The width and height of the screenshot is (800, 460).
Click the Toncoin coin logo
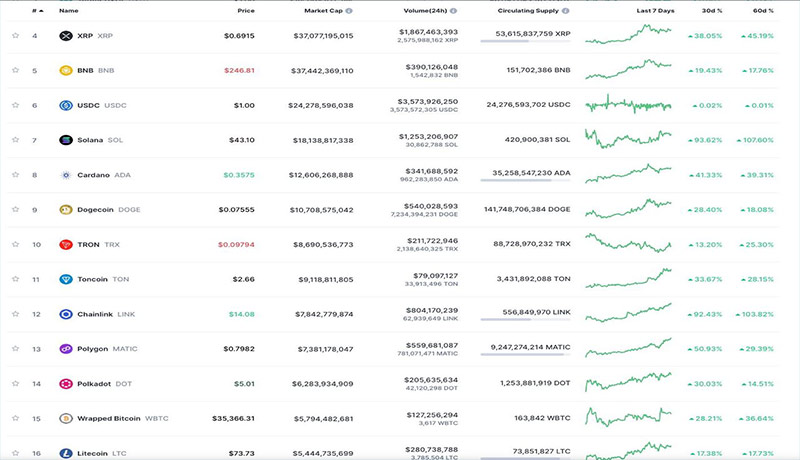pos(66,279)
